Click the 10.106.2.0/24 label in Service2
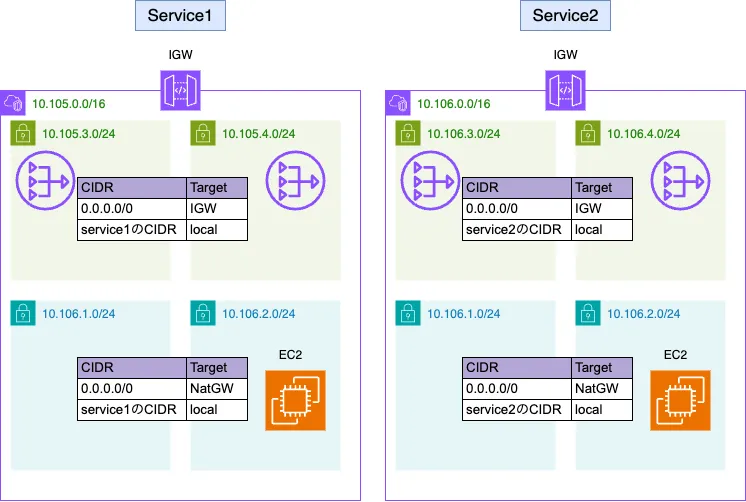 click(x=643, y=314)
